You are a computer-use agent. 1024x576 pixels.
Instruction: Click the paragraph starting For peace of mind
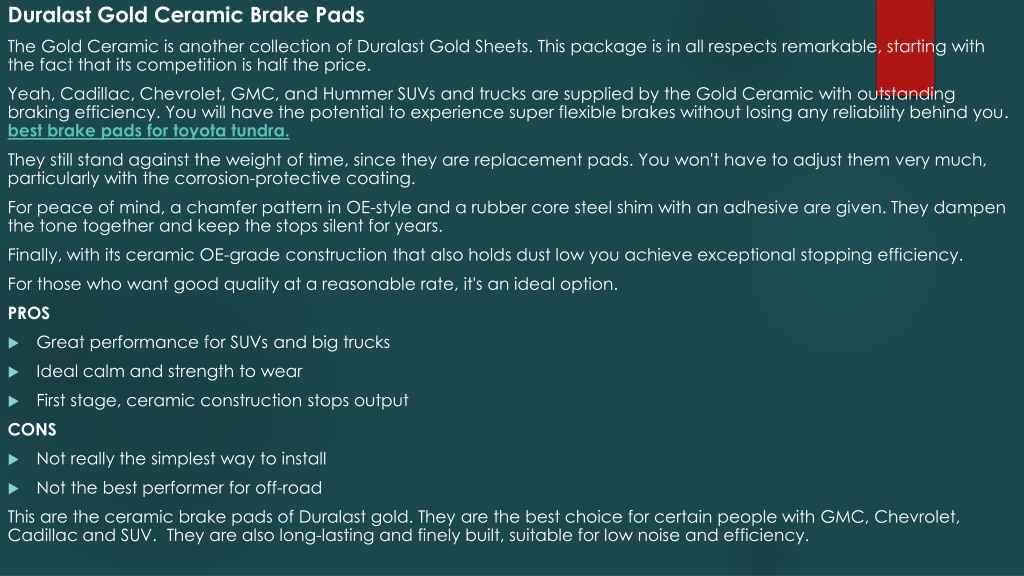[x=507, y=217]
